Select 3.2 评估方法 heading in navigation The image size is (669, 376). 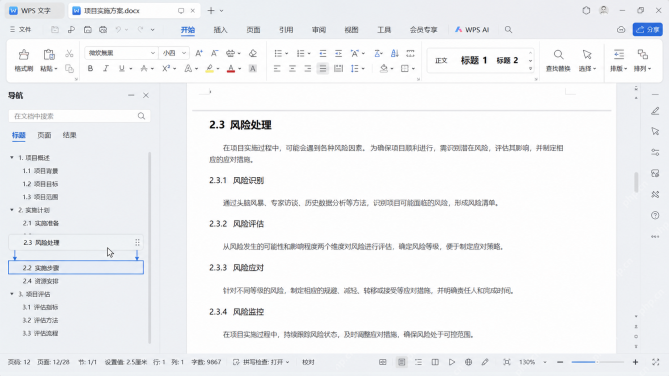40,320
